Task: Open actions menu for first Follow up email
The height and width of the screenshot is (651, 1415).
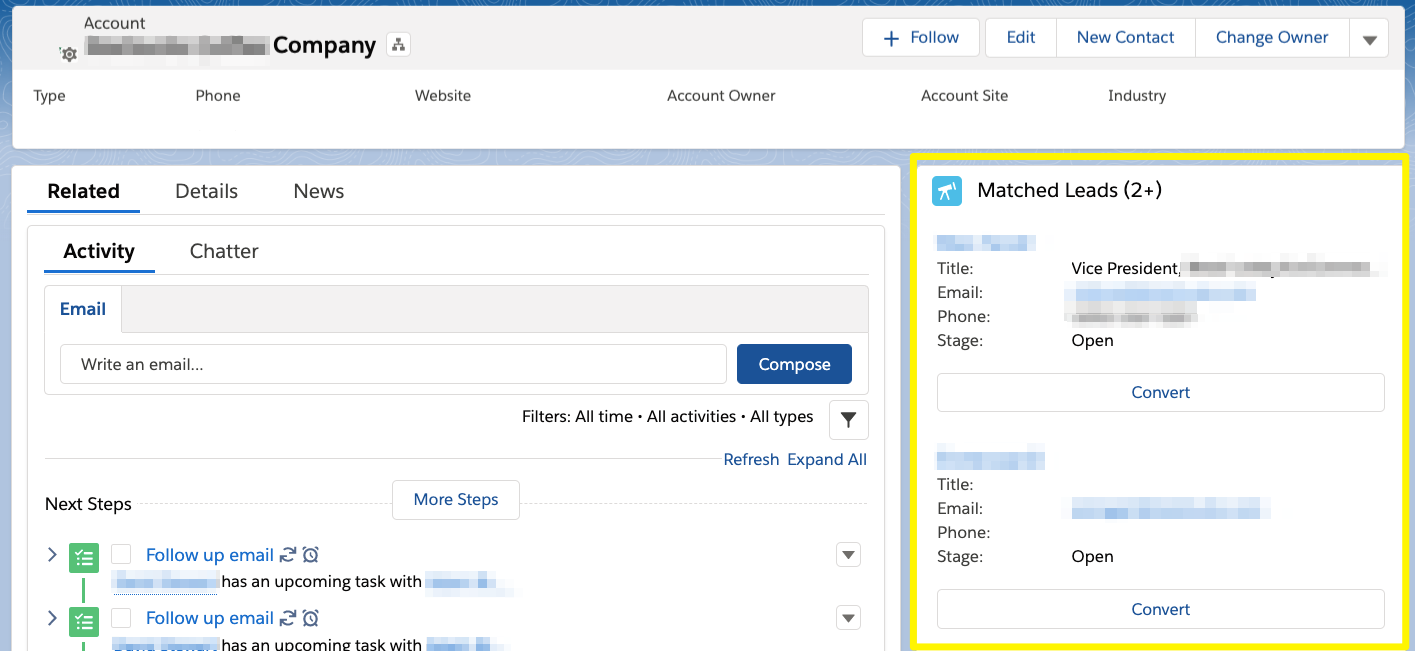Action: [848, 555]
